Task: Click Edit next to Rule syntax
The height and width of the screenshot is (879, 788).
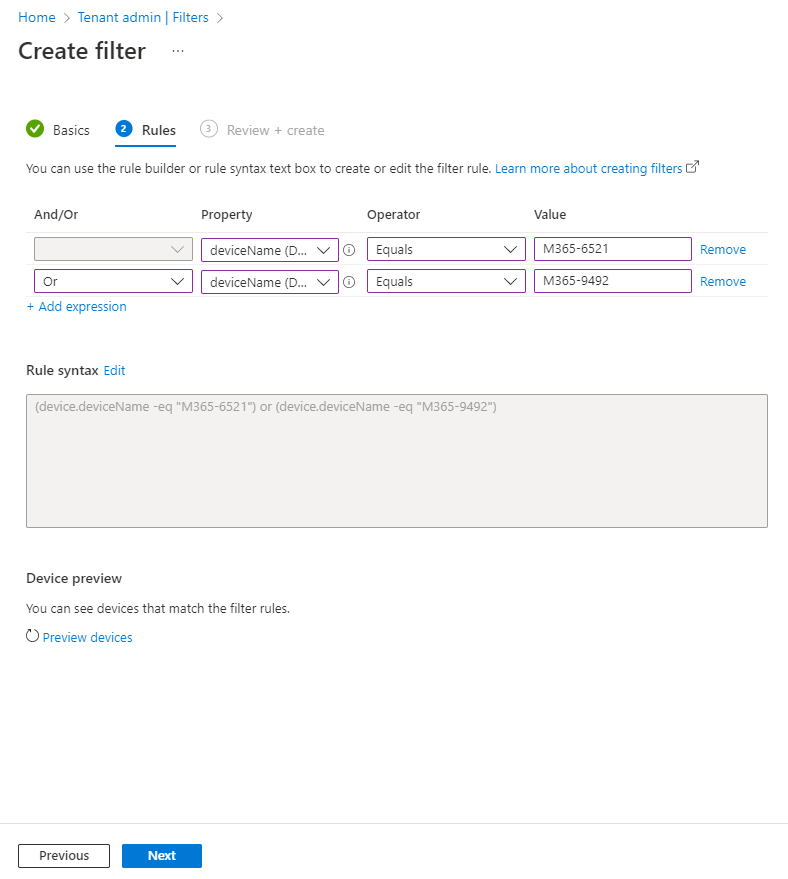Action: coord(115,370)
